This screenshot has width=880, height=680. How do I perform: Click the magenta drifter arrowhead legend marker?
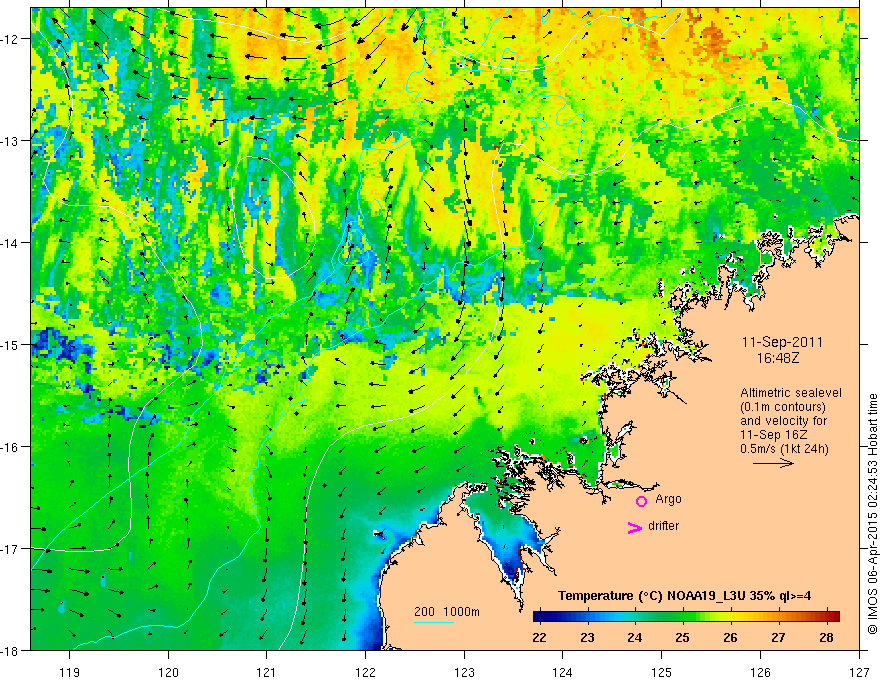(635, 527)
